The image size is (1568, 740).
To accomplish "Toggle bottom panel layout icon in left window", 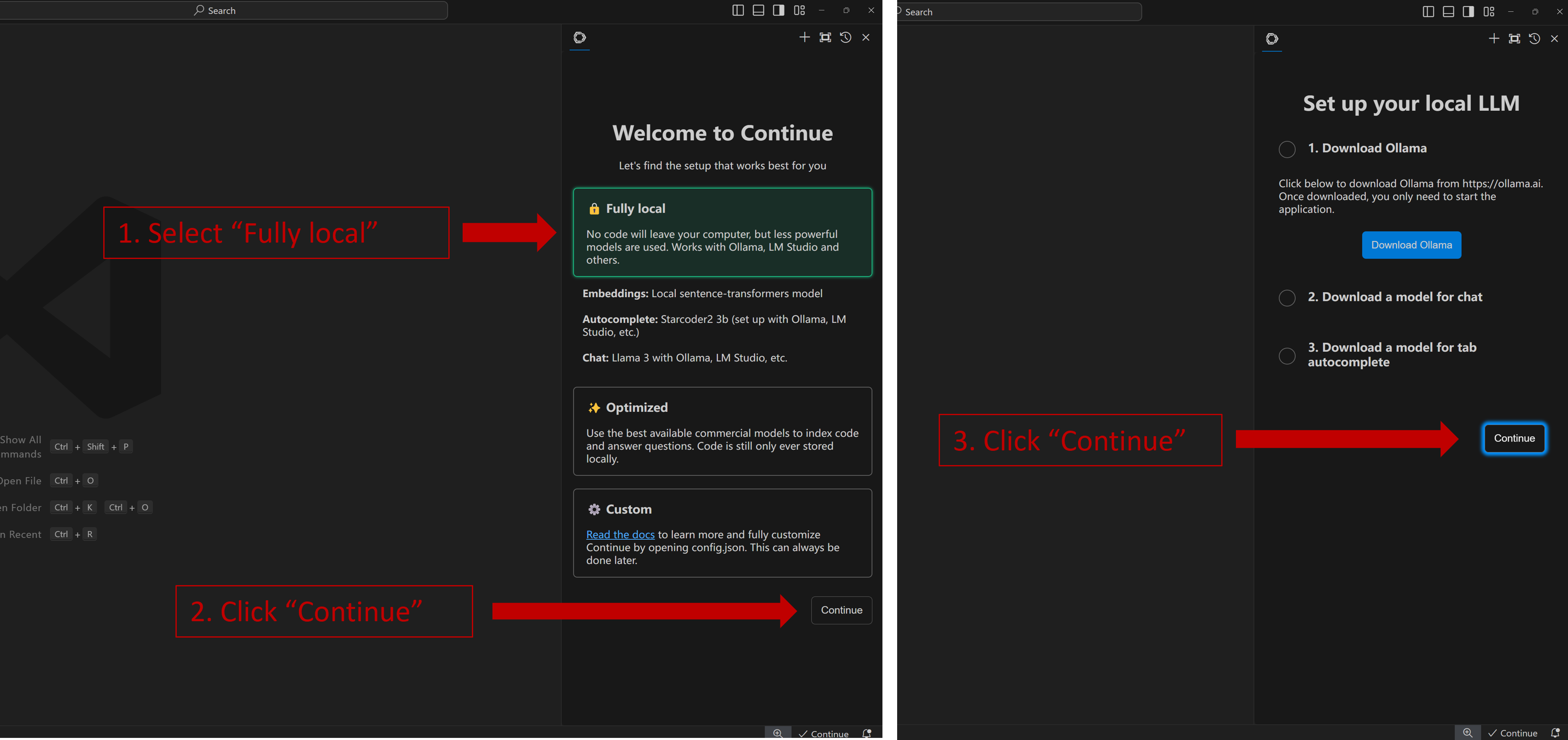I will tap(758, 10).
